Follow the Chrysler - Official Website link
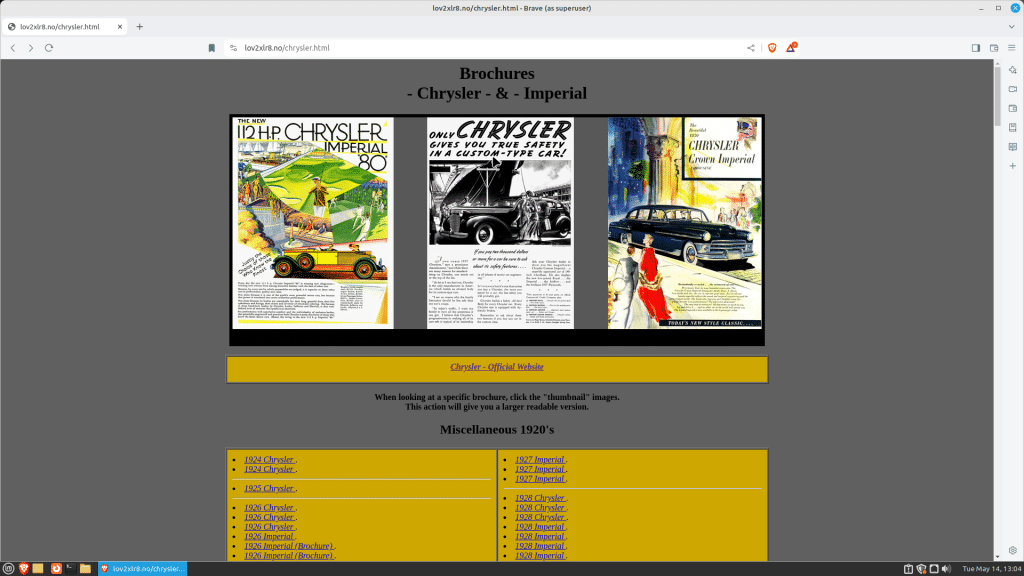This screenshot has width=1024, height=576. (496, 367)
